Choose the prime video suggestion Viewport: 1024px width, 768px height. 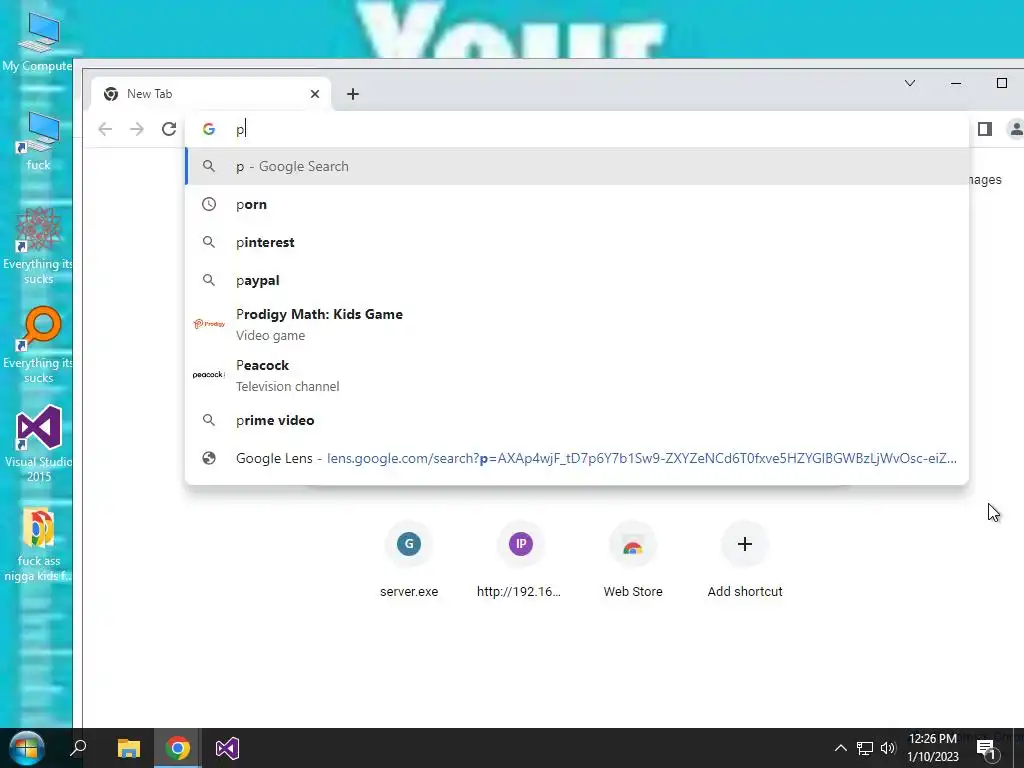tap(577, 420)
